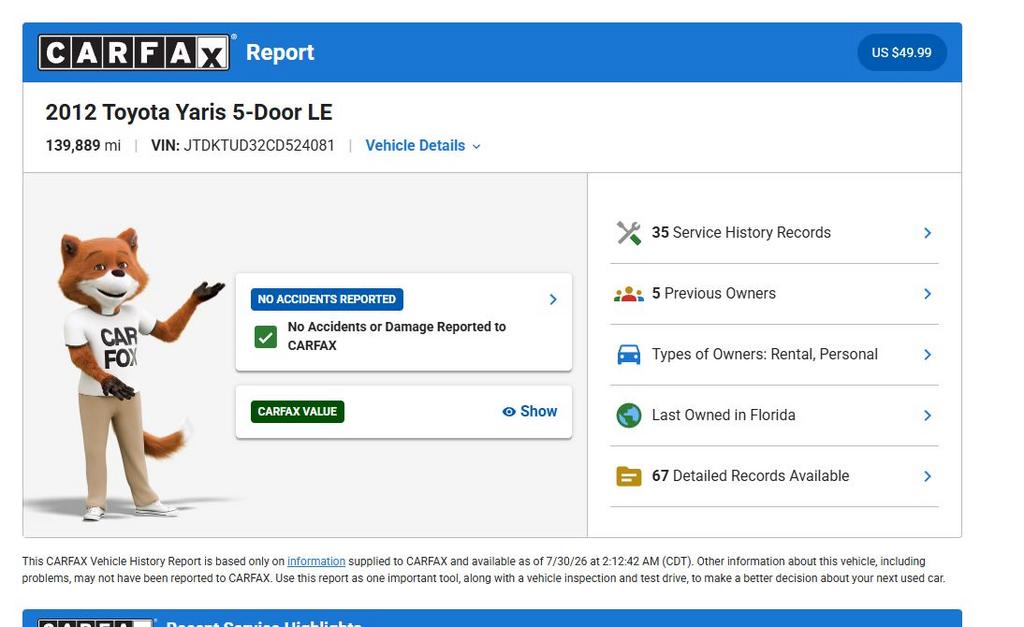Click No Accidents or Damage Reported text

click(397, 336)
